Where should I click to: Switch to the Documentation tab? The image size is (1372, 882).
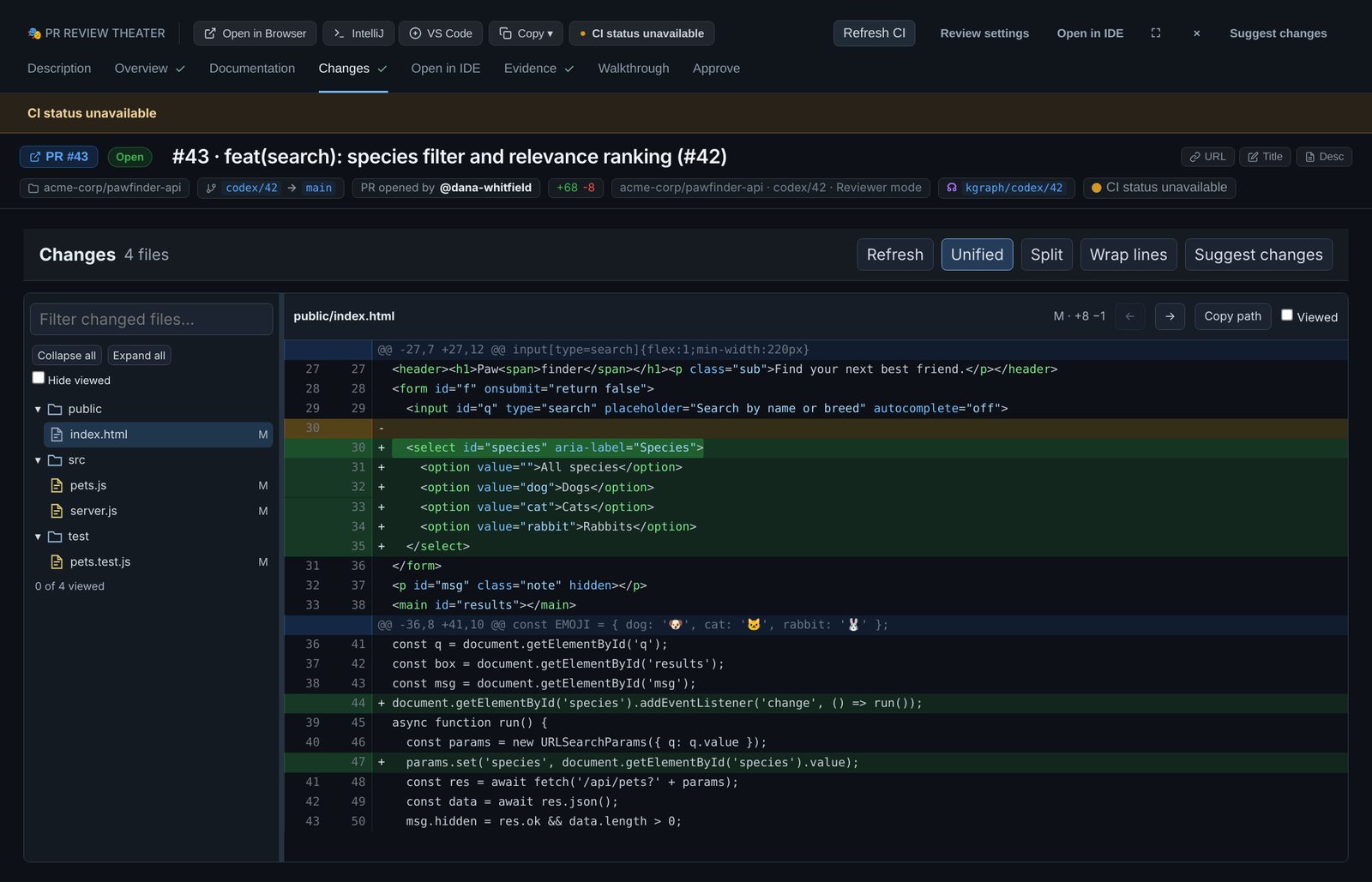[x=252, y=69]
